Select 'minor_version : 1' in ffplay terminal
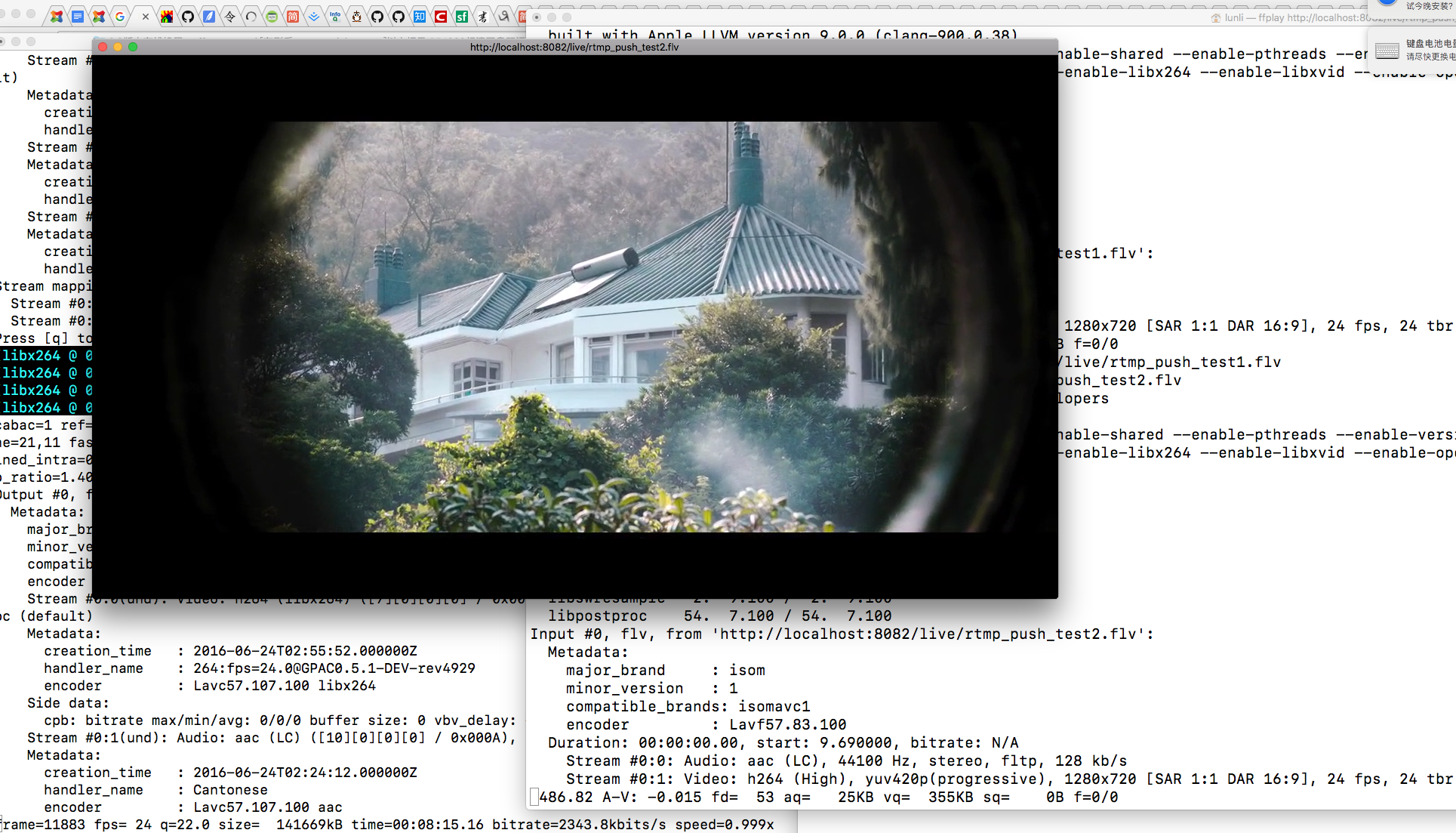1456x833 pixels. tap(652, 689)
